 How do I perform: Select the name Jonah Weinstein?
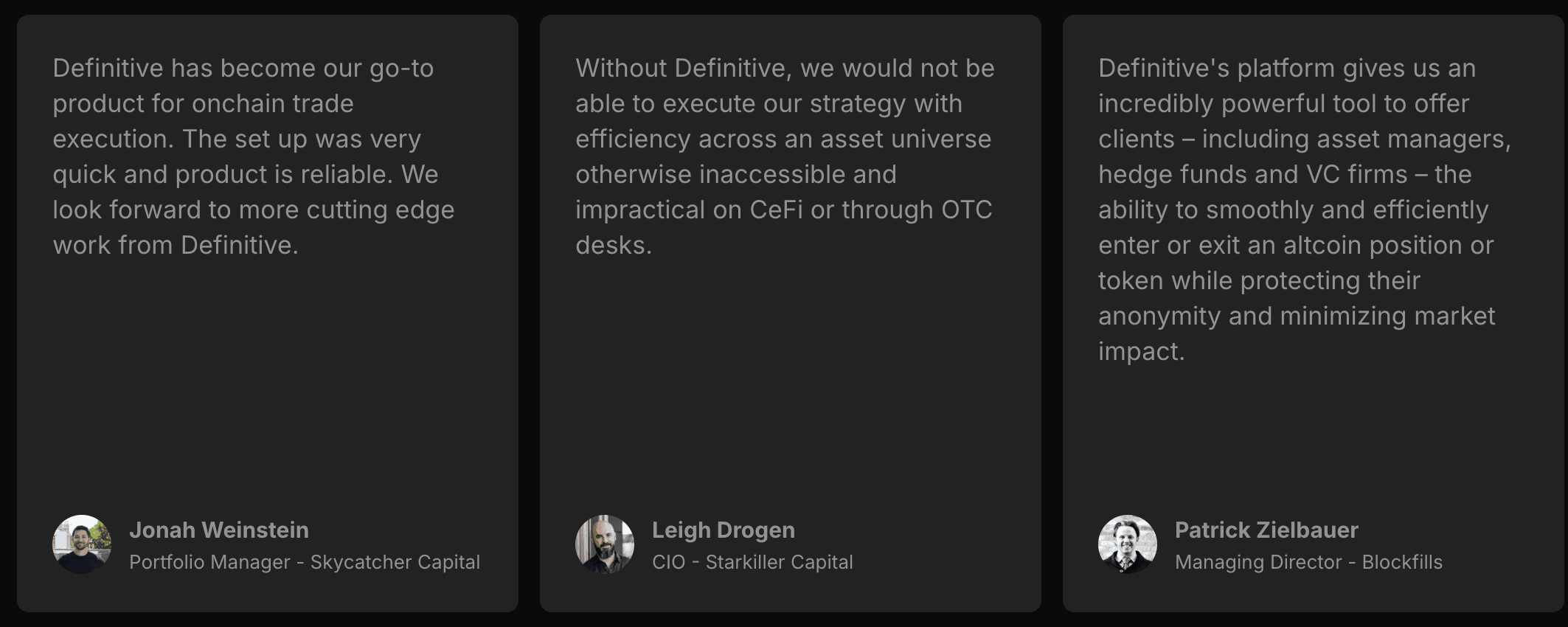tap(219, 530)
